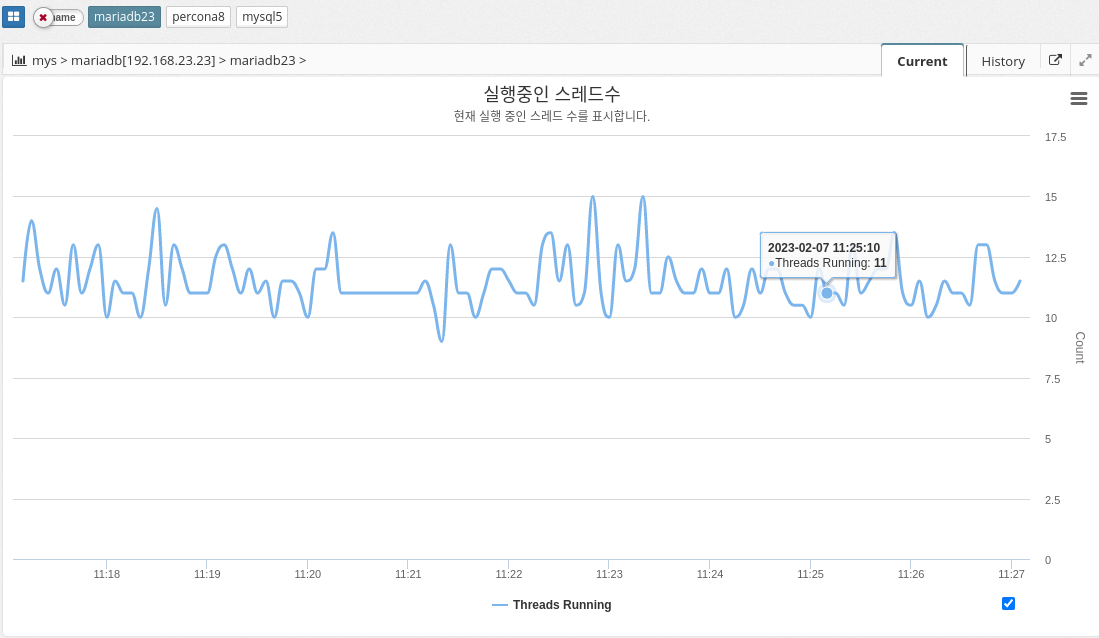Open the History tab
The image size is (1099, 638).
click(1003, 61)
